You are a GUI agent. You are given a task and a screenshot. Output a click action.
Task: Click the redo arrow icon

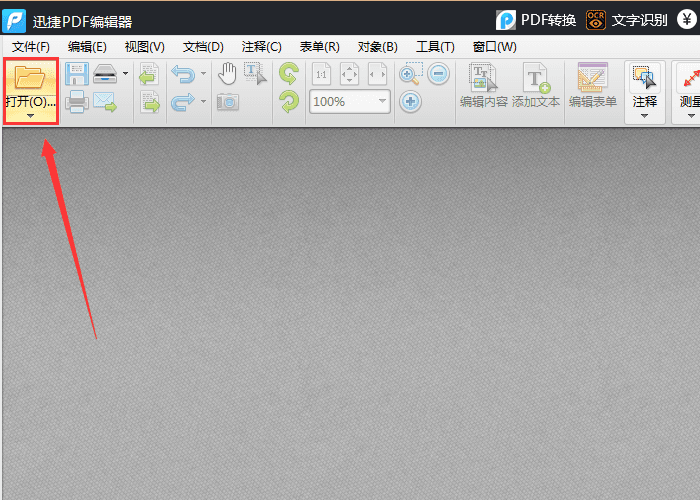pos(183,102)
